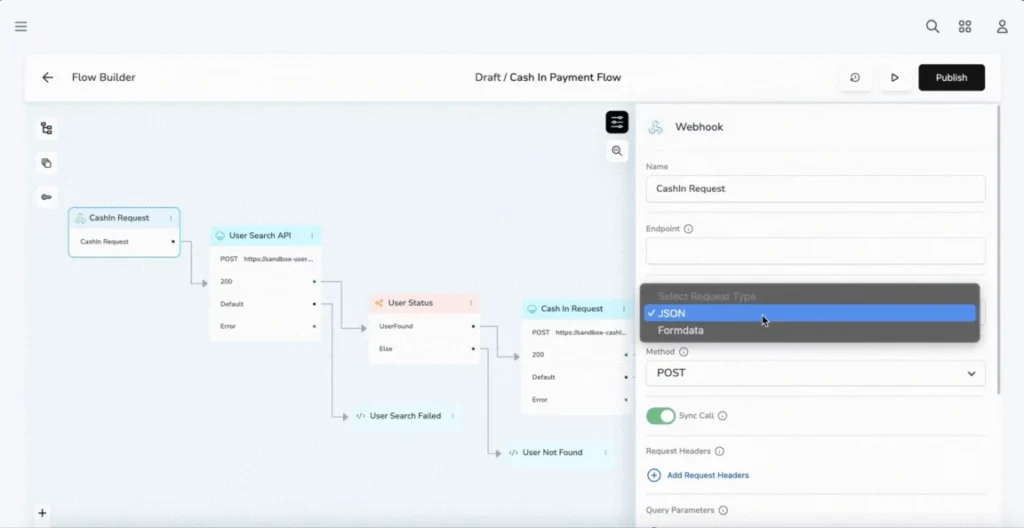Open the apps grid icon
The height and width of the screenshot is (528, 1024).
tap(965, 27)
